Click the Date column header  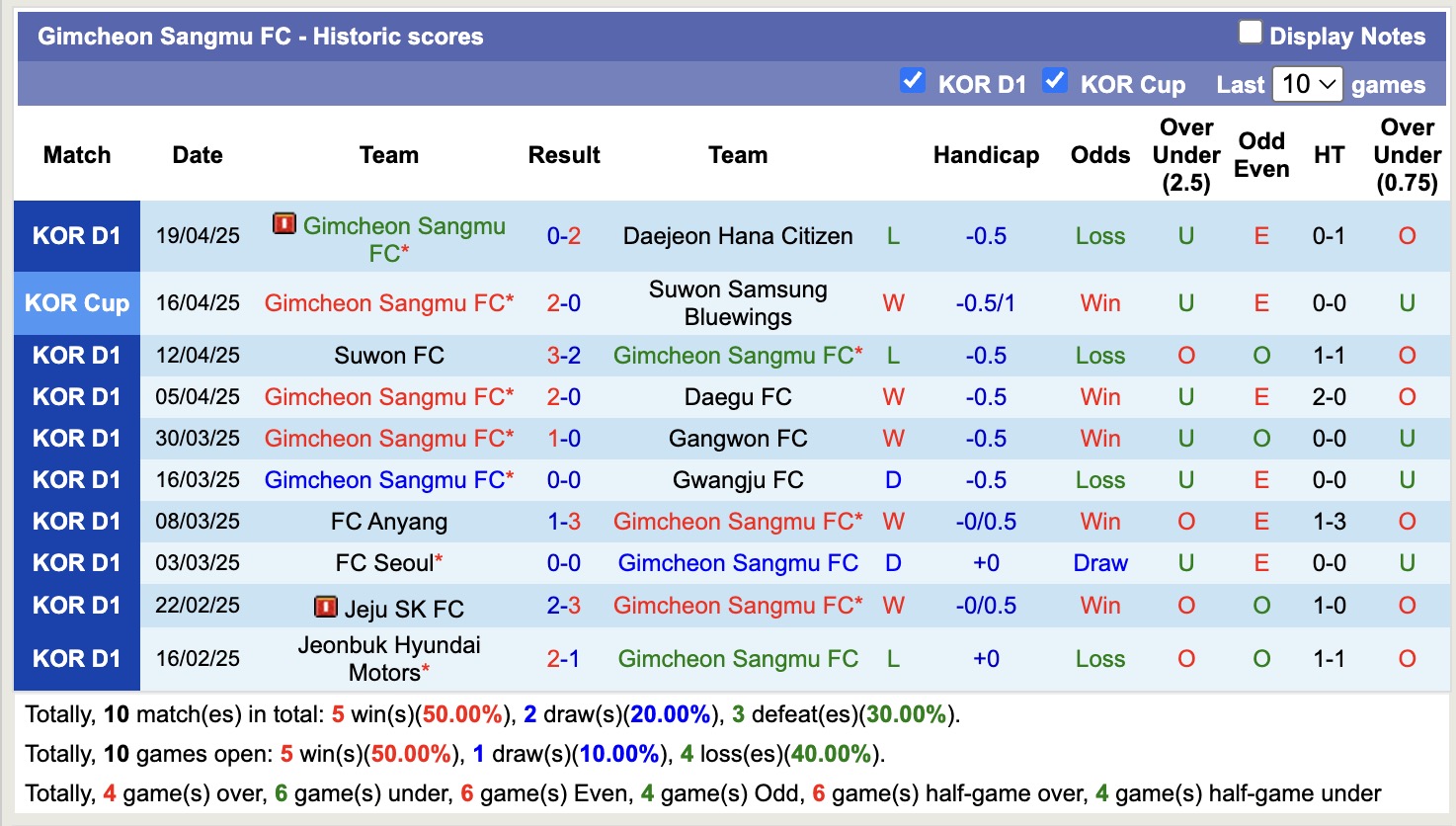coord(197,155)
